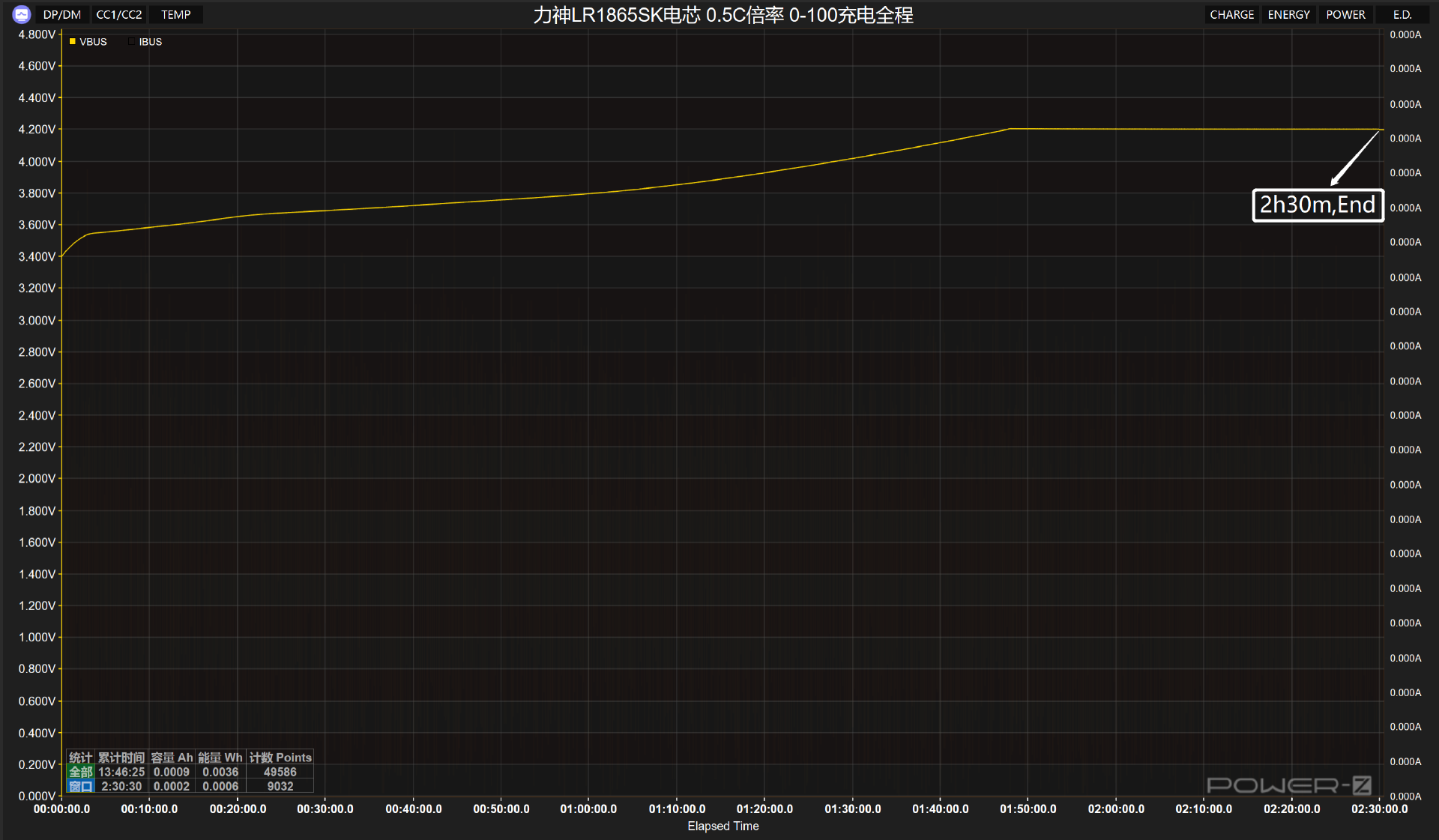Screen dimensions: 1439x840
Task: Click the 9032 points count cell
Action: click(280, 786)
